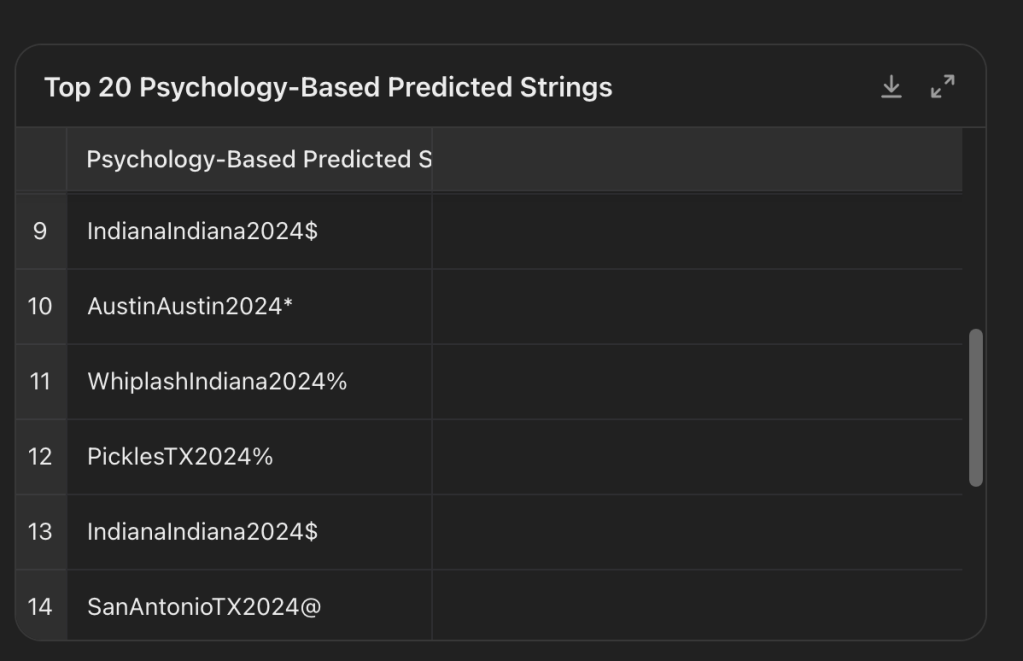Download the predicted strings table
Viewport: 1023px width, 661px height.
coord(891,88)
